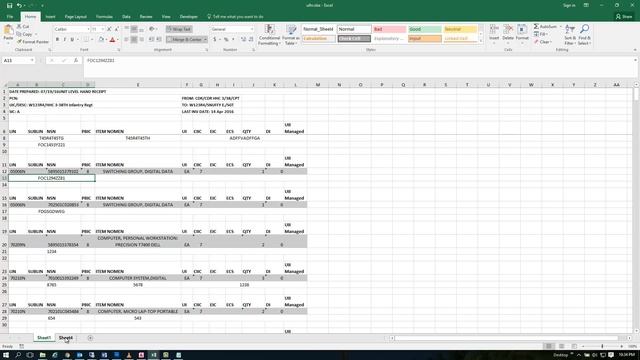Click the Center horizontal alignment icon
Screen dimensions: 640x360
[134, 40]
